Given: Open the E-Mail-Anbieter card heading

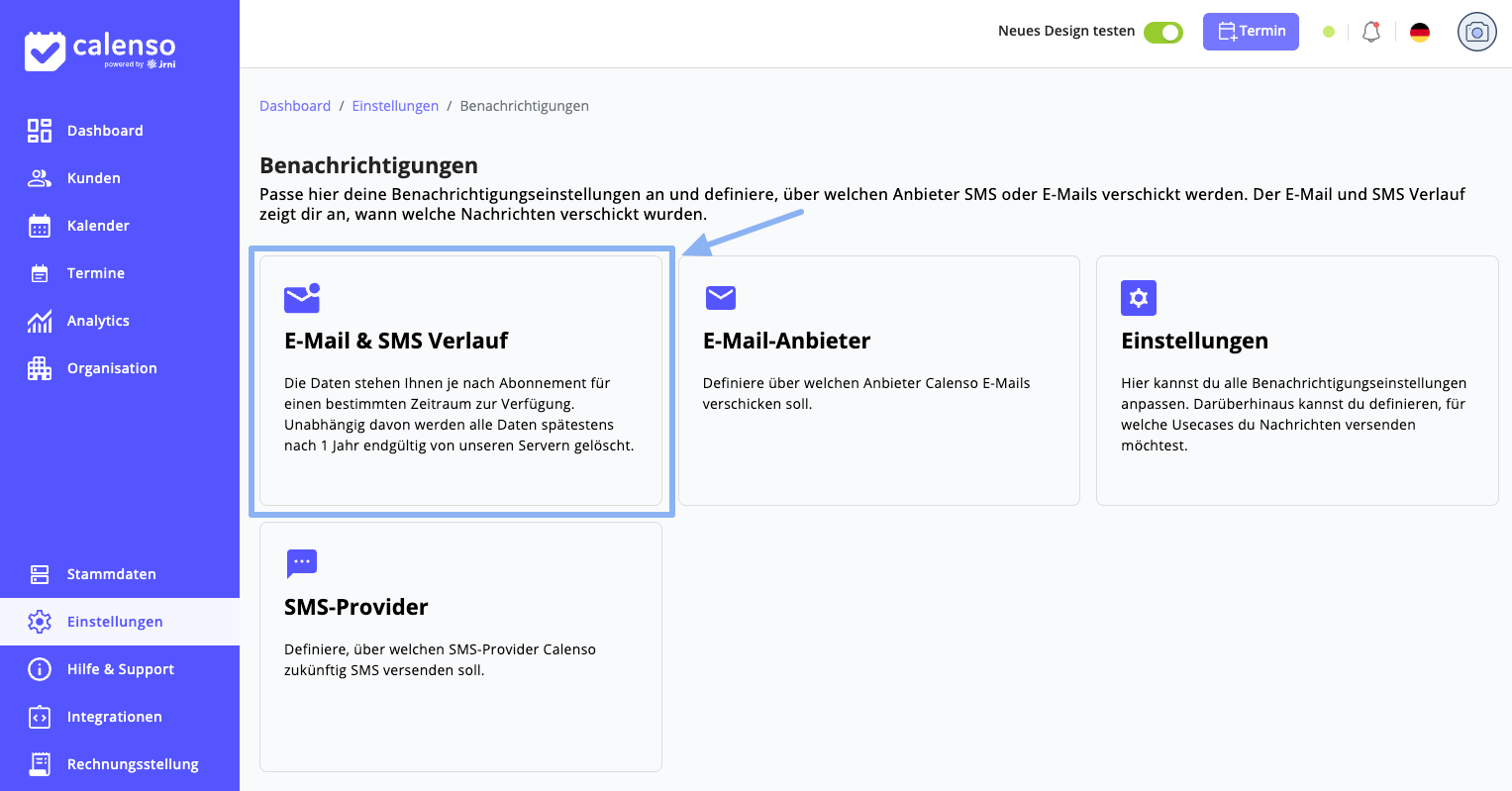Looking at the screenshot, I should tap(786, 341).
